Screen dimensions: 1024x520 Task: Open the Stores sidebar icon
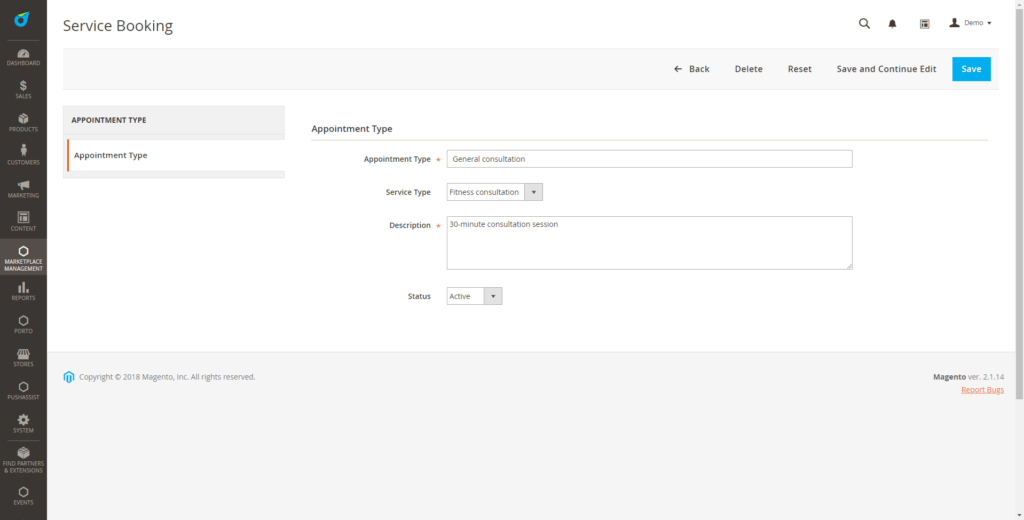[x=23, y=357]
